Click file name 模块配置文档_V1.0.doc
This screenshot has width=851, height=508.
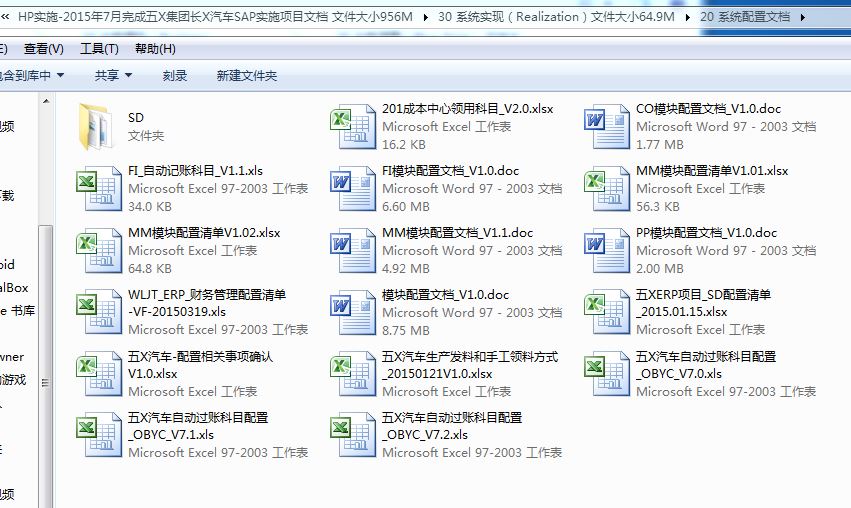tap(446, 295)
